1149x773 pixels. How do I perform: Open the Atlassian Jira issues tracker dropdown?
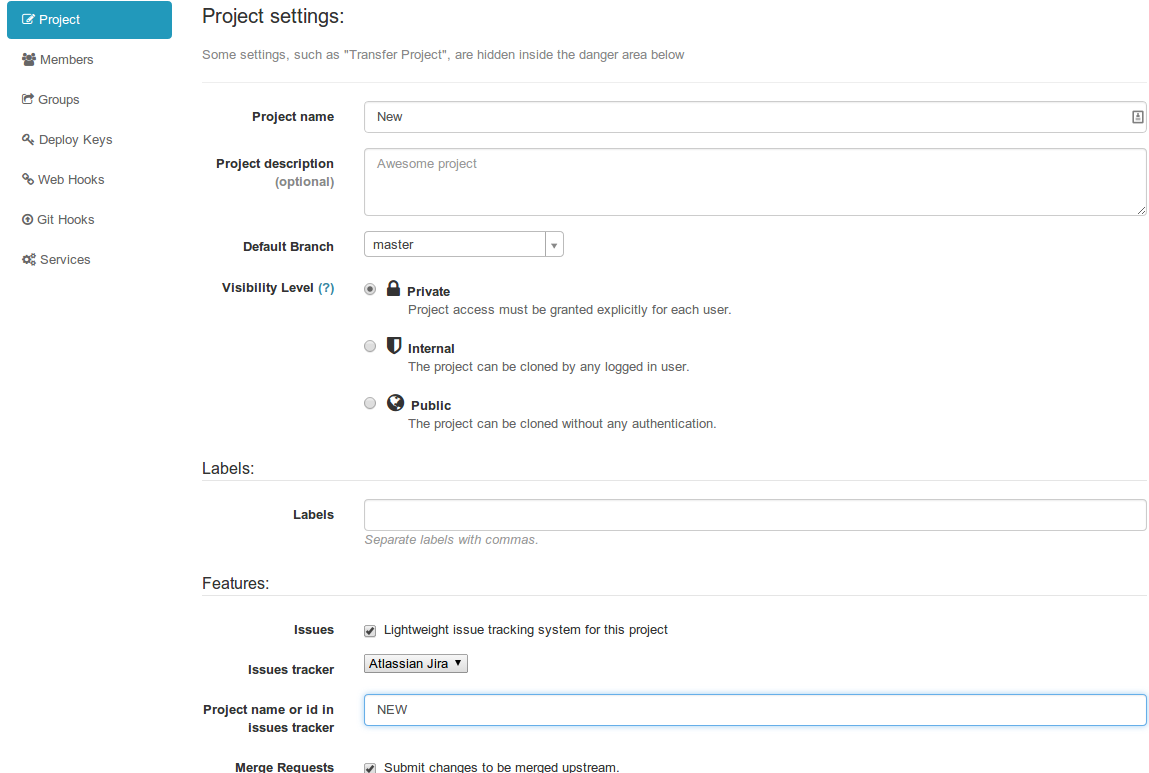(415, 663)
